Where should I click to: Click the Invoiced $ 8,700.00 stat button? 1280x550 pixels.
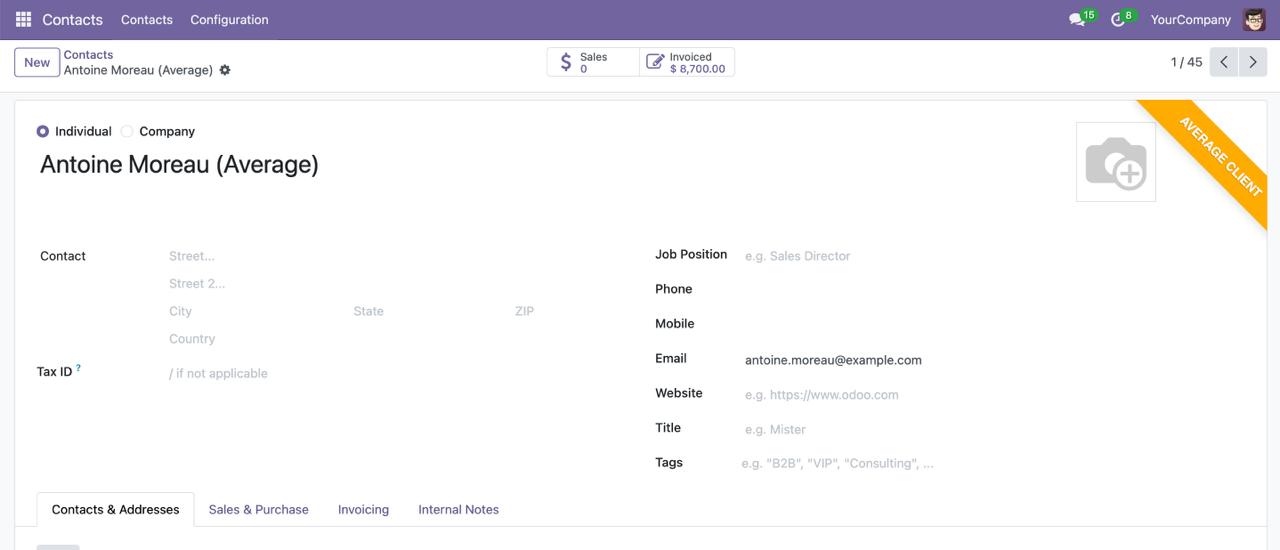[x=687, y=62]
